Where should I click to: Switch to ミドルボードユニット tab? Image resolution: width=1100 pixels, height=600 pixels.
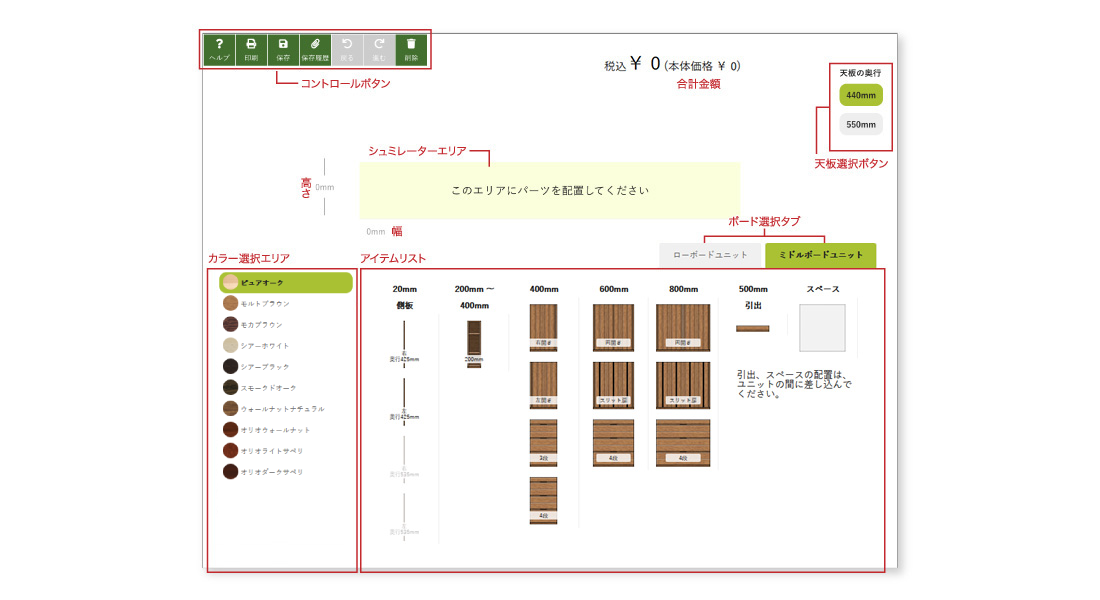pos(820,255)
